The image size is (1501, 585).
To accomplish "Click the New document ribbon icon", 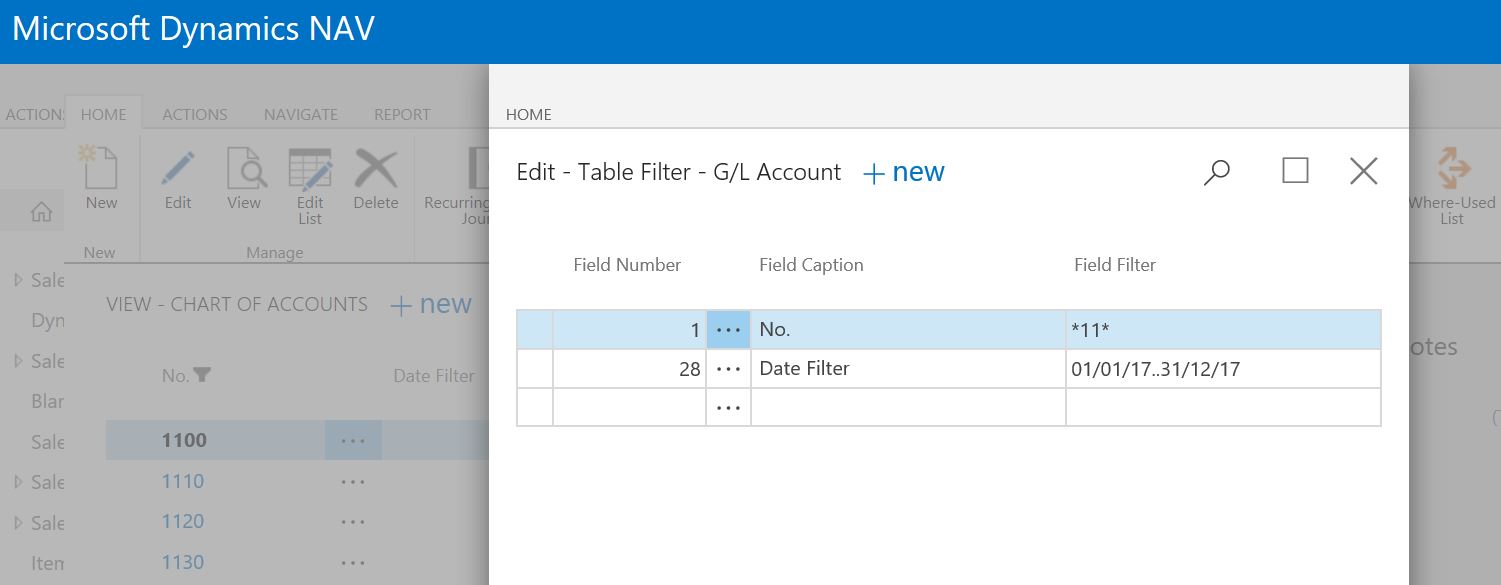I will [x=101, y=168].
